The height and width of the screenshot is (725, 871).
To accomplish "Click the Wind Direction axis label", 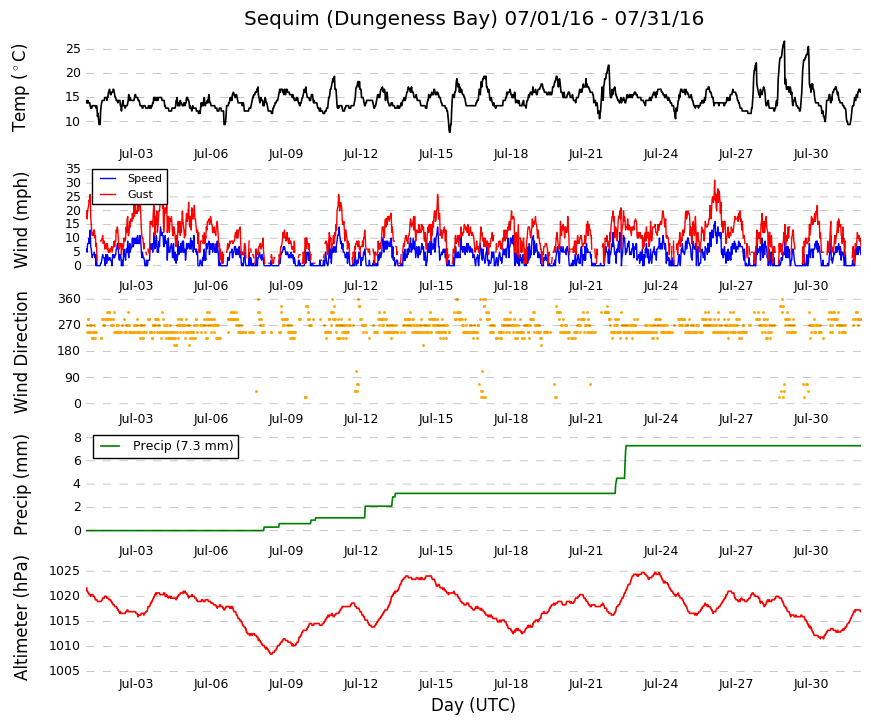I will tap(21, 352).
